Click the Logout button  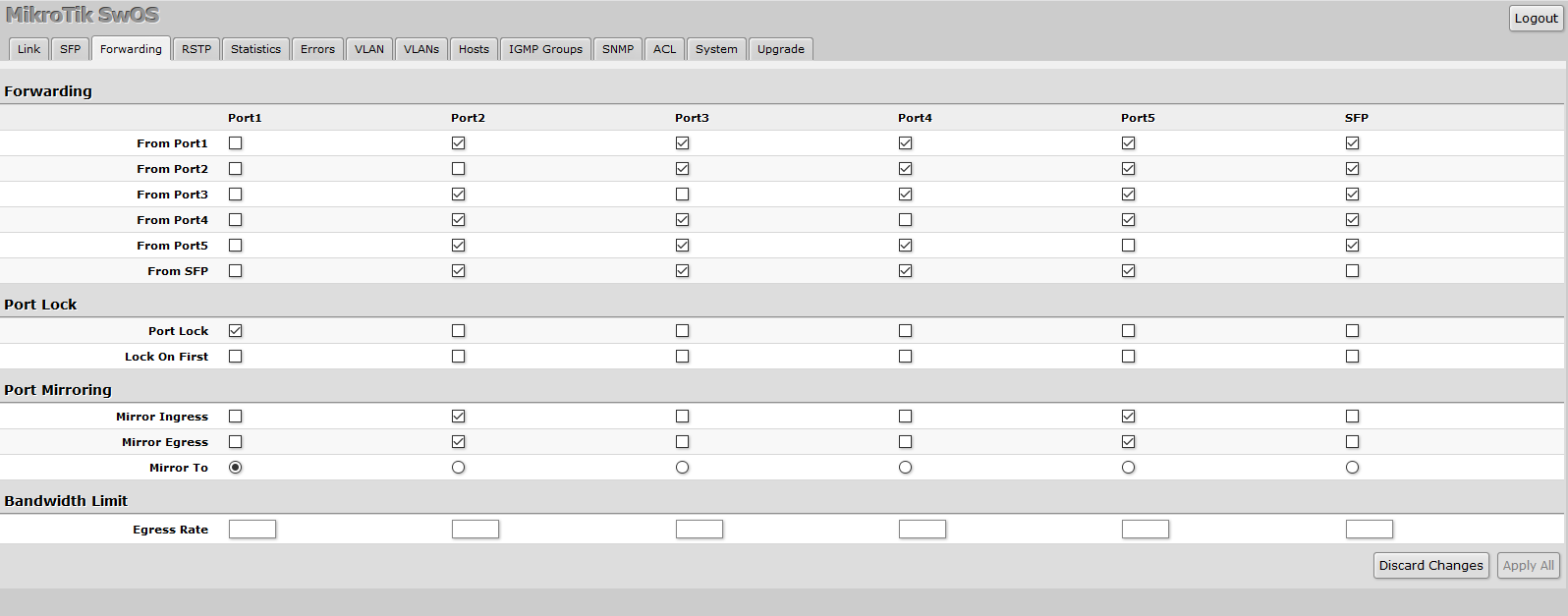1536,18
